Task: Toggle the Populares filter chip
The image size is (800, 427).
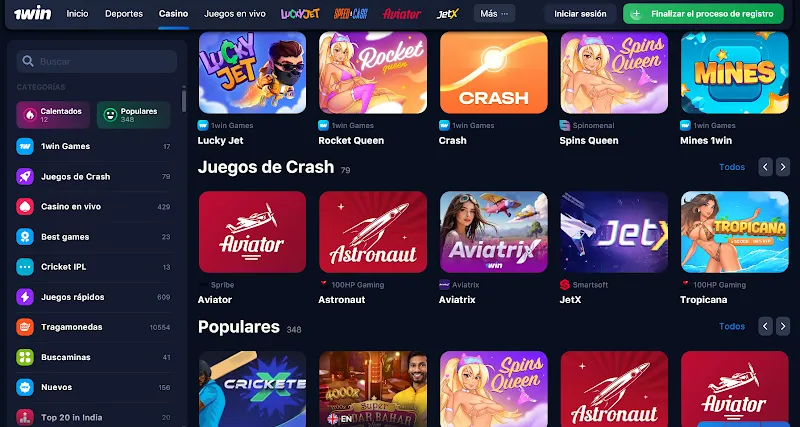Action: tap(134, 115)
